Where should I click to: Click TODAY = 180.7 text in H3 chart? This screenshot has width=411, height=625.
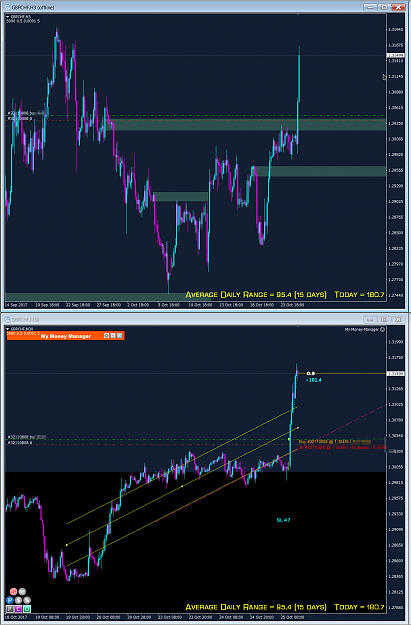click(x=359, y=295)
